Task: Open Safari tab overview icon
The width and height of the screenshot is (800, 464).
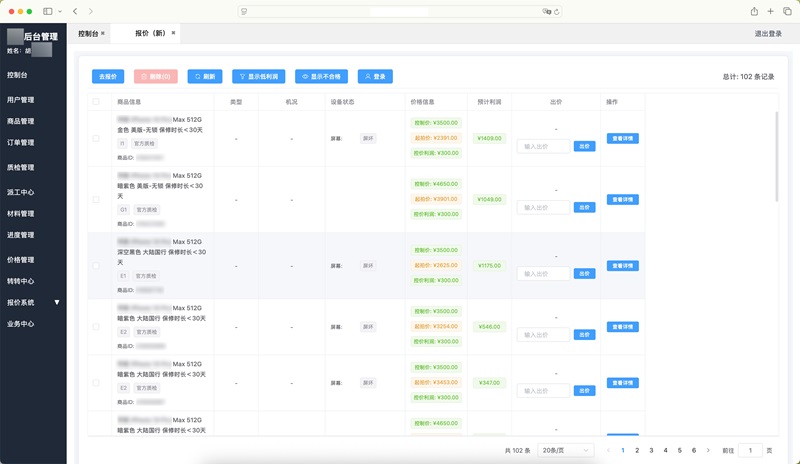Action: coord(787,11)
